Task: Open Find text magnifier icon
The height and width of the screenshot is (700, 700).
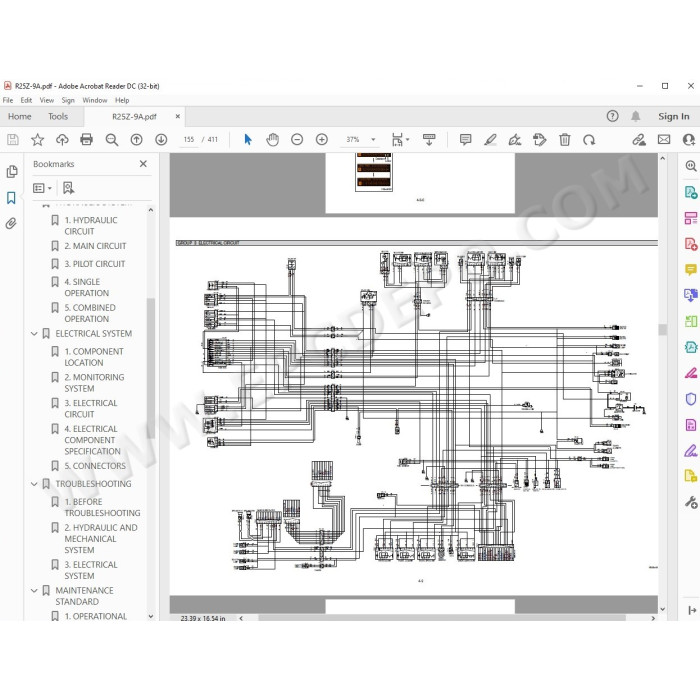Action: [112, 140]
